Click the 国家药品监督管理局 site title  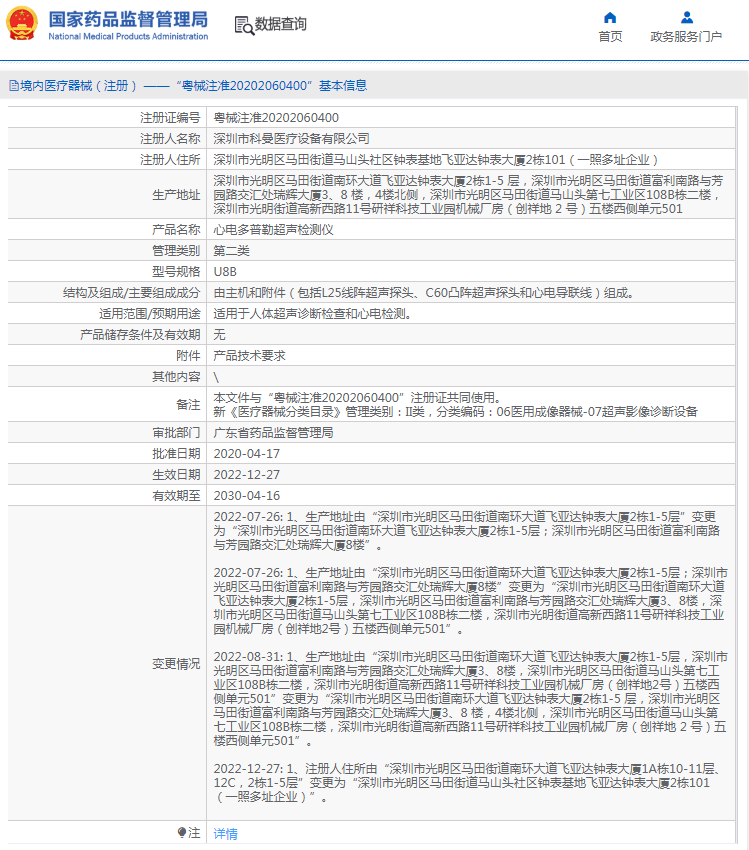point(128,20)
